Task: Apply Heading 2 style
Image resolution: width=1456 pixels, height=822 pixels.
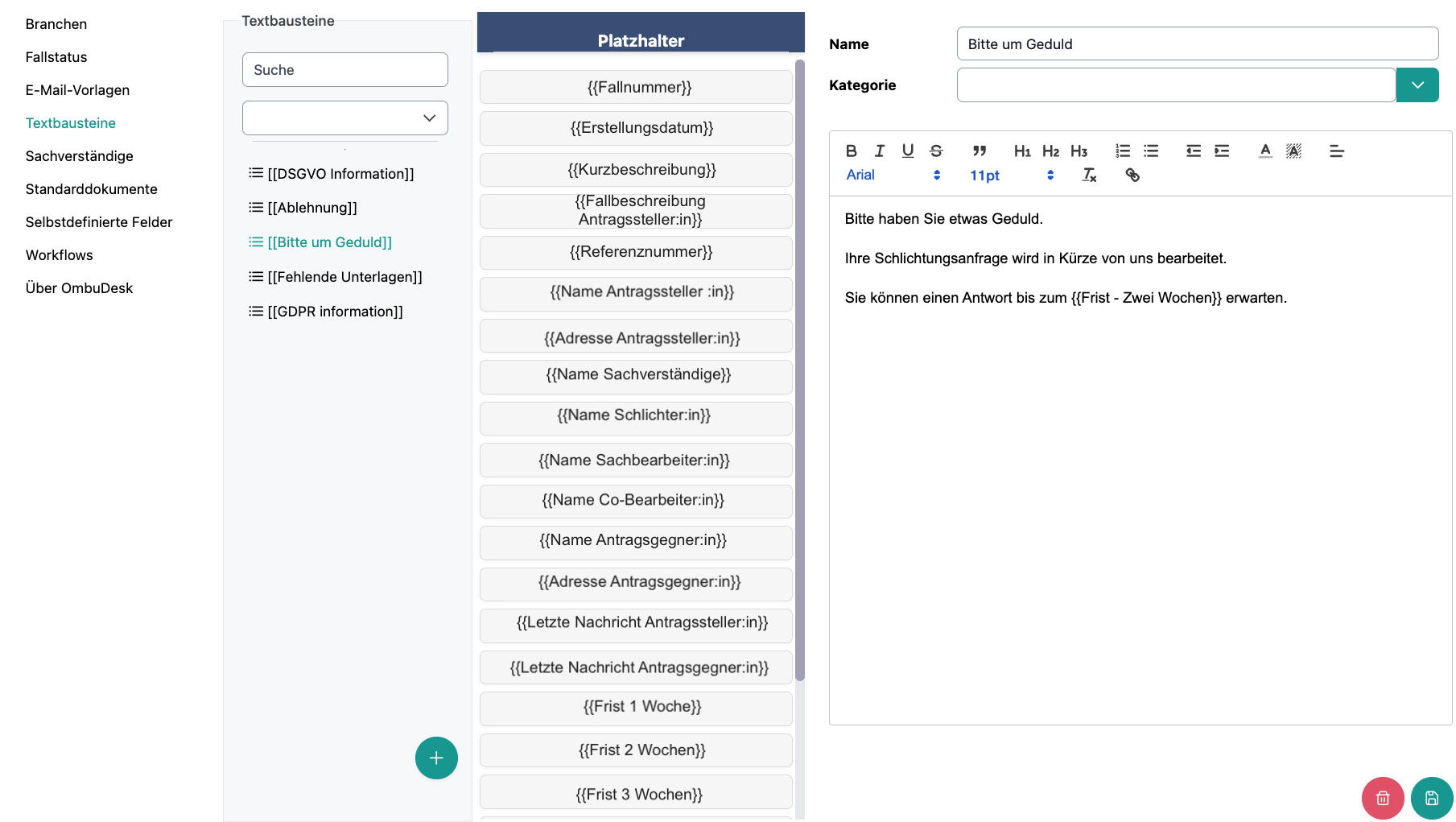Action: pyautogui.click(x=1050, y=151)
